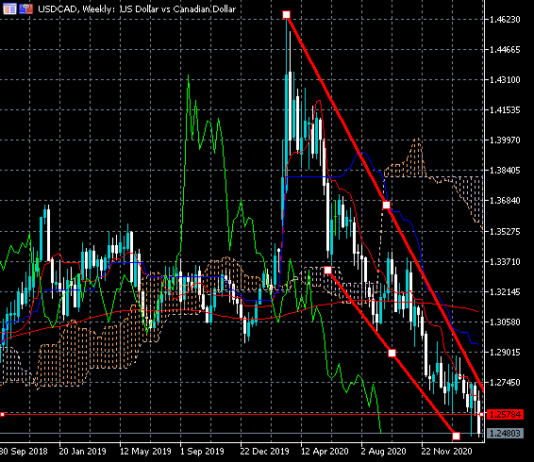Click the 1.36840 price scale value
534x462 pixels.
[x=505, y=201]
